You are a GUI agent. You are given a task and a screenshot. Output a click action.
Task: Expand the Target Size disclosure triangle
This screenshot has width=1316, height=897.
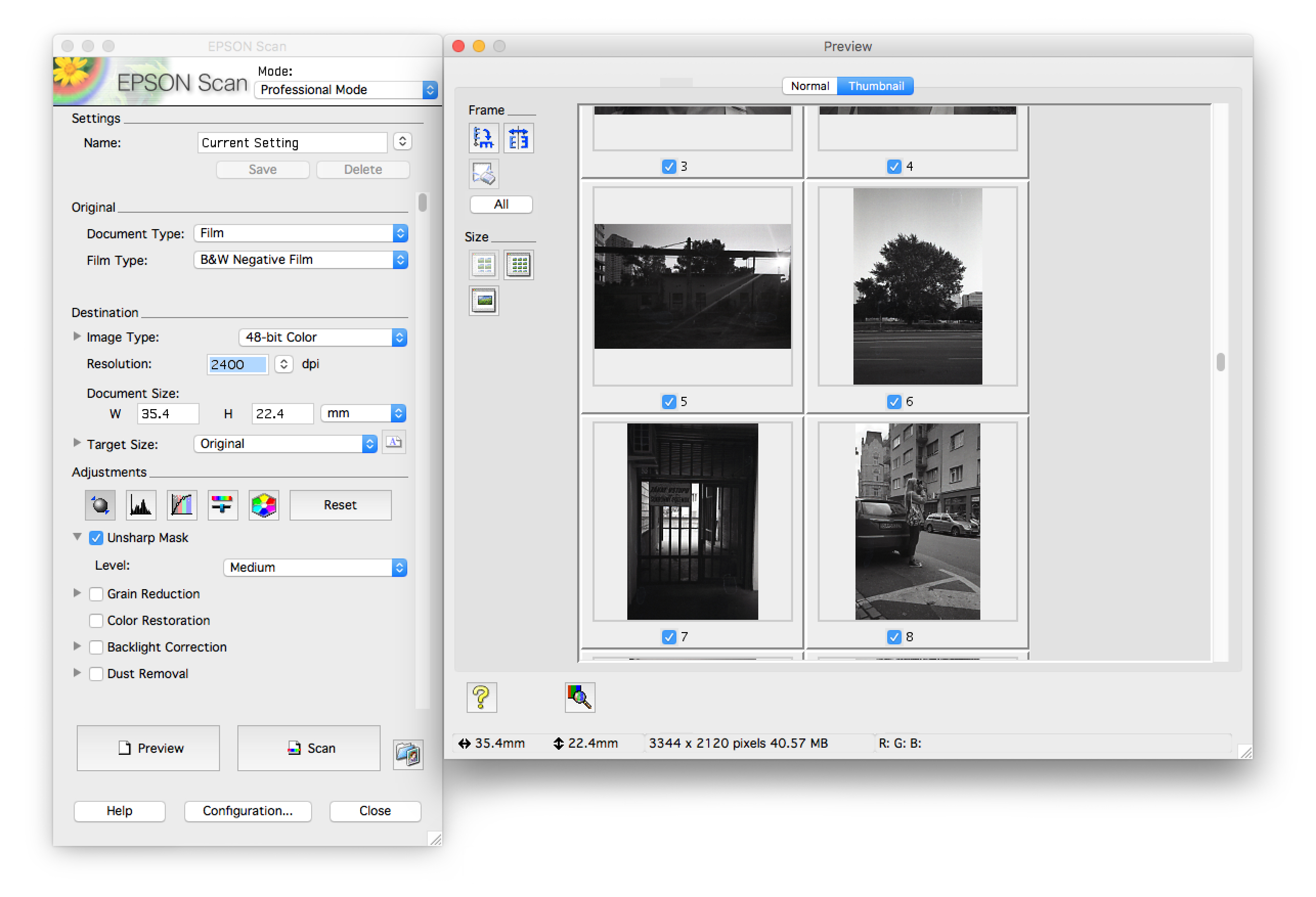click(77, 443)
